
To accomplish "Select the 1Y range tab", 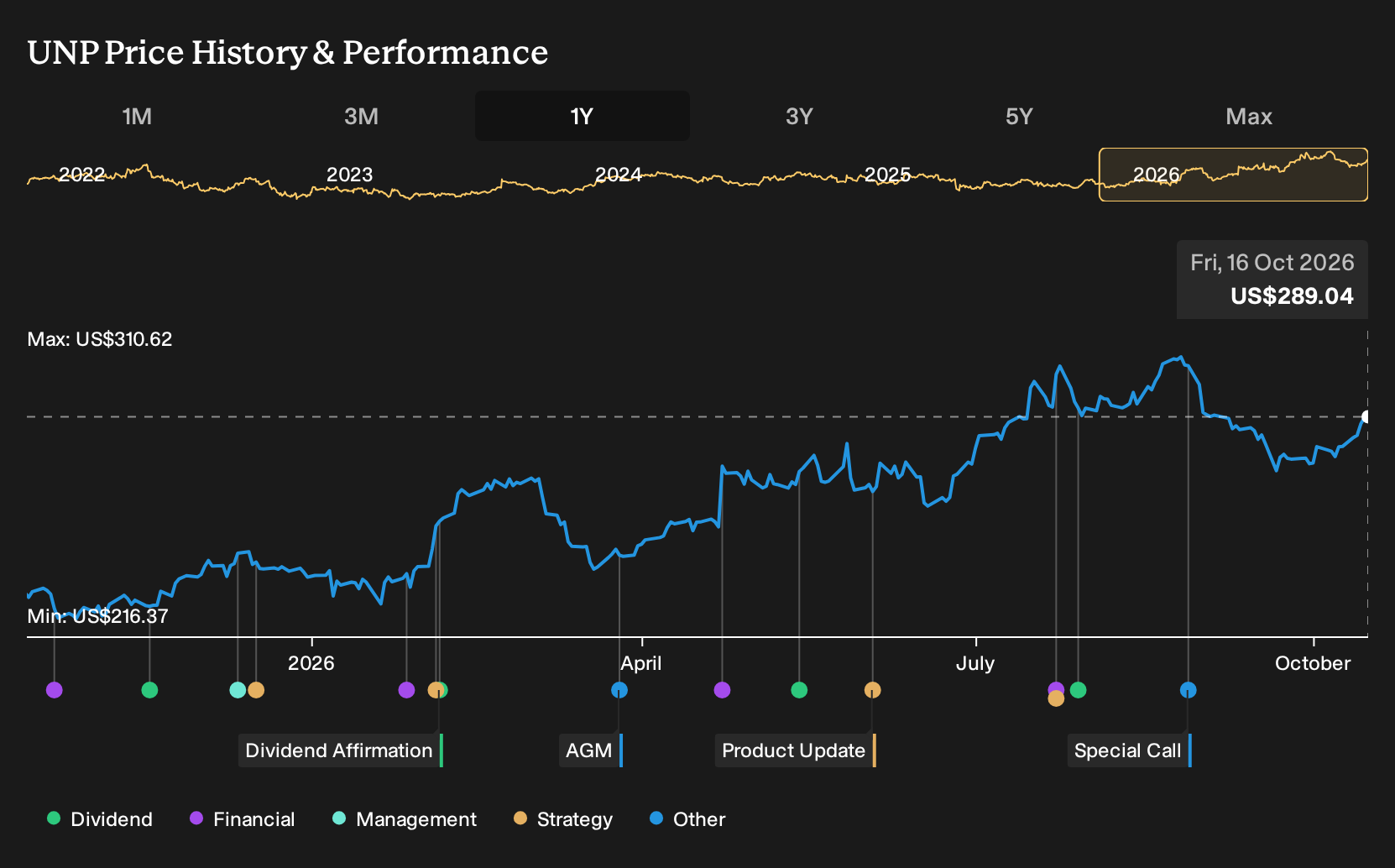I will [x=583, y=116].
